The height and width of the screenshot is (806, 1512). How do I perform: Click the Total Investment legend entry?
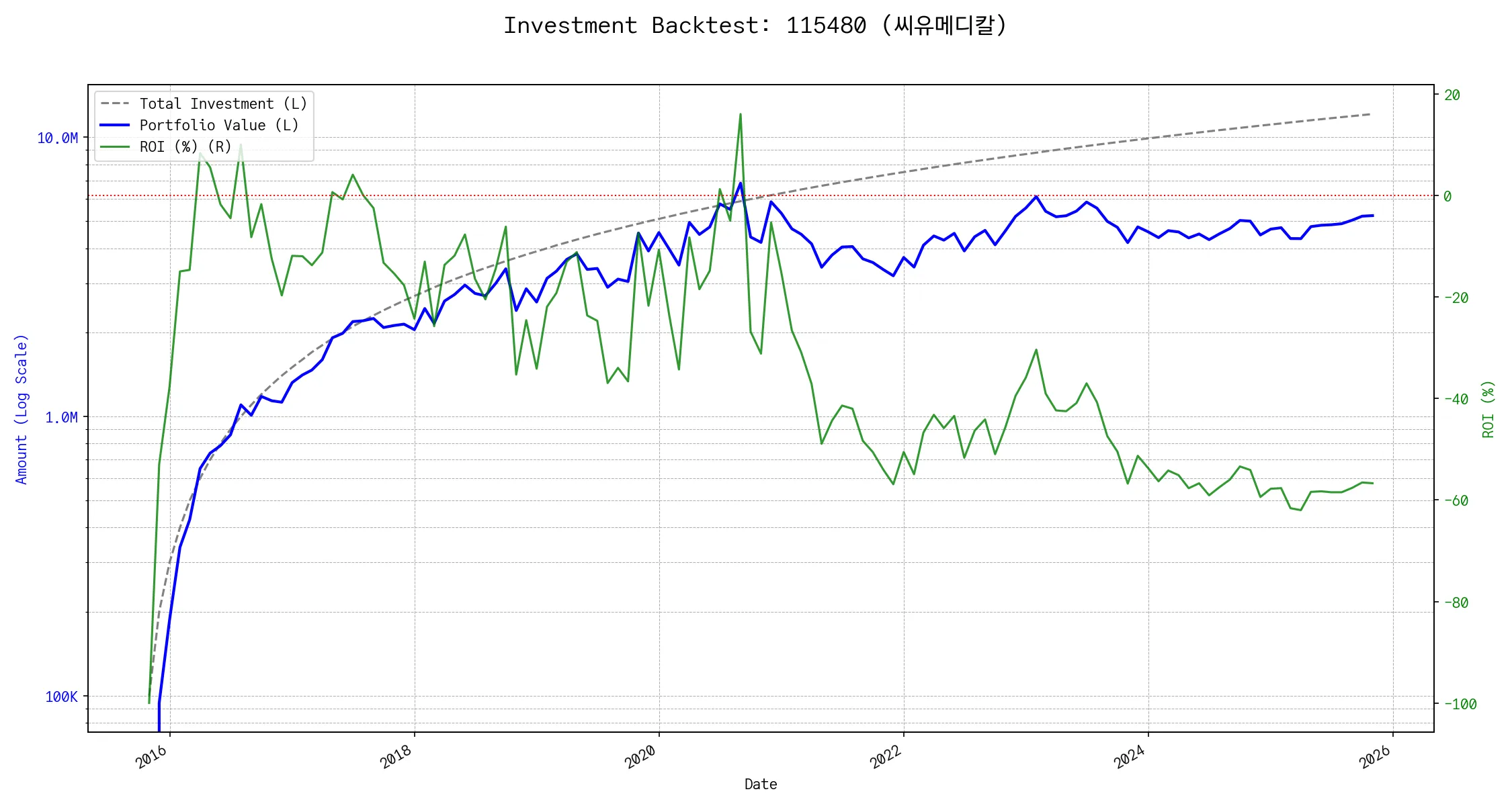tap(223, 104)
